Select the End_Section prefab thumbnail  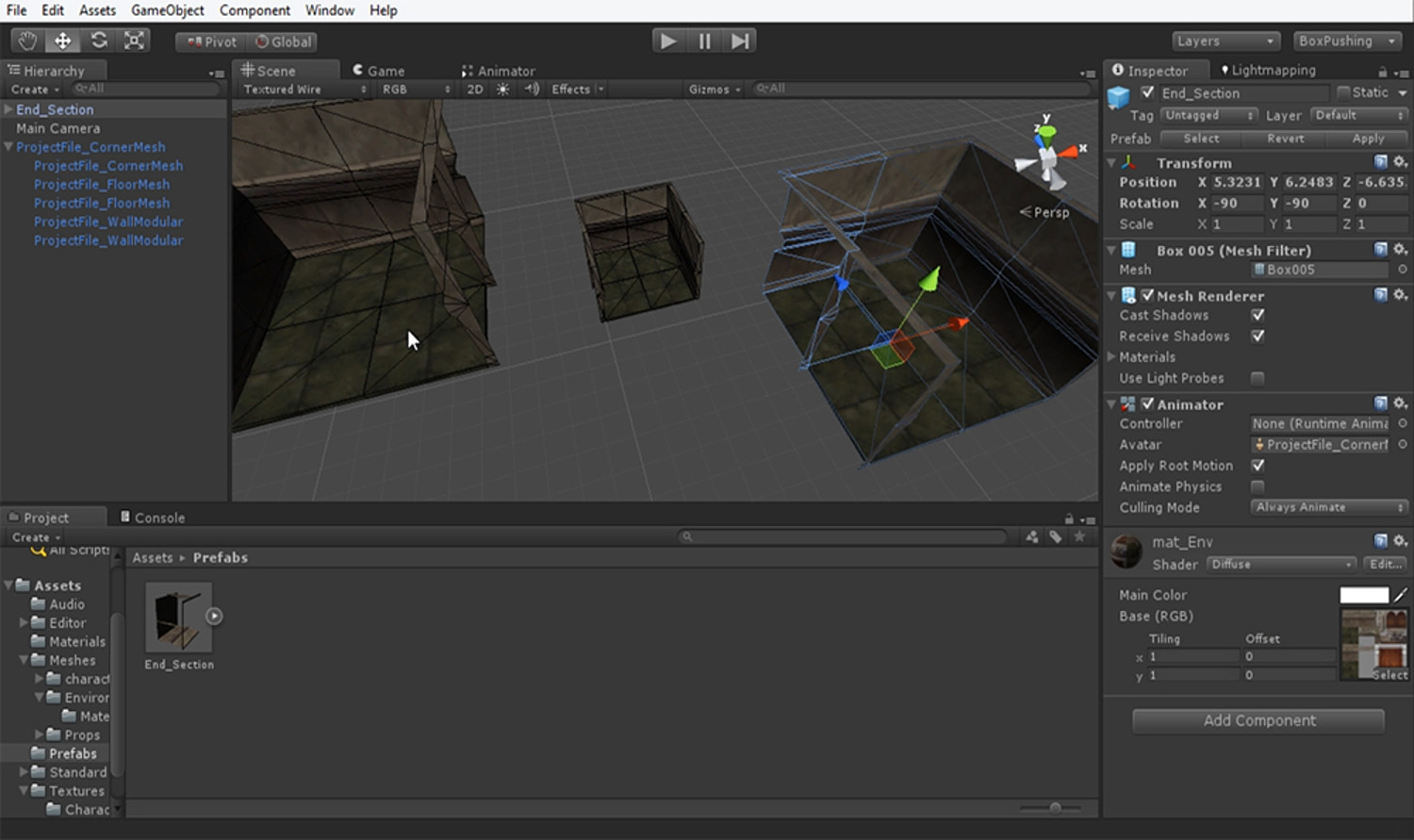click(178, 618)
